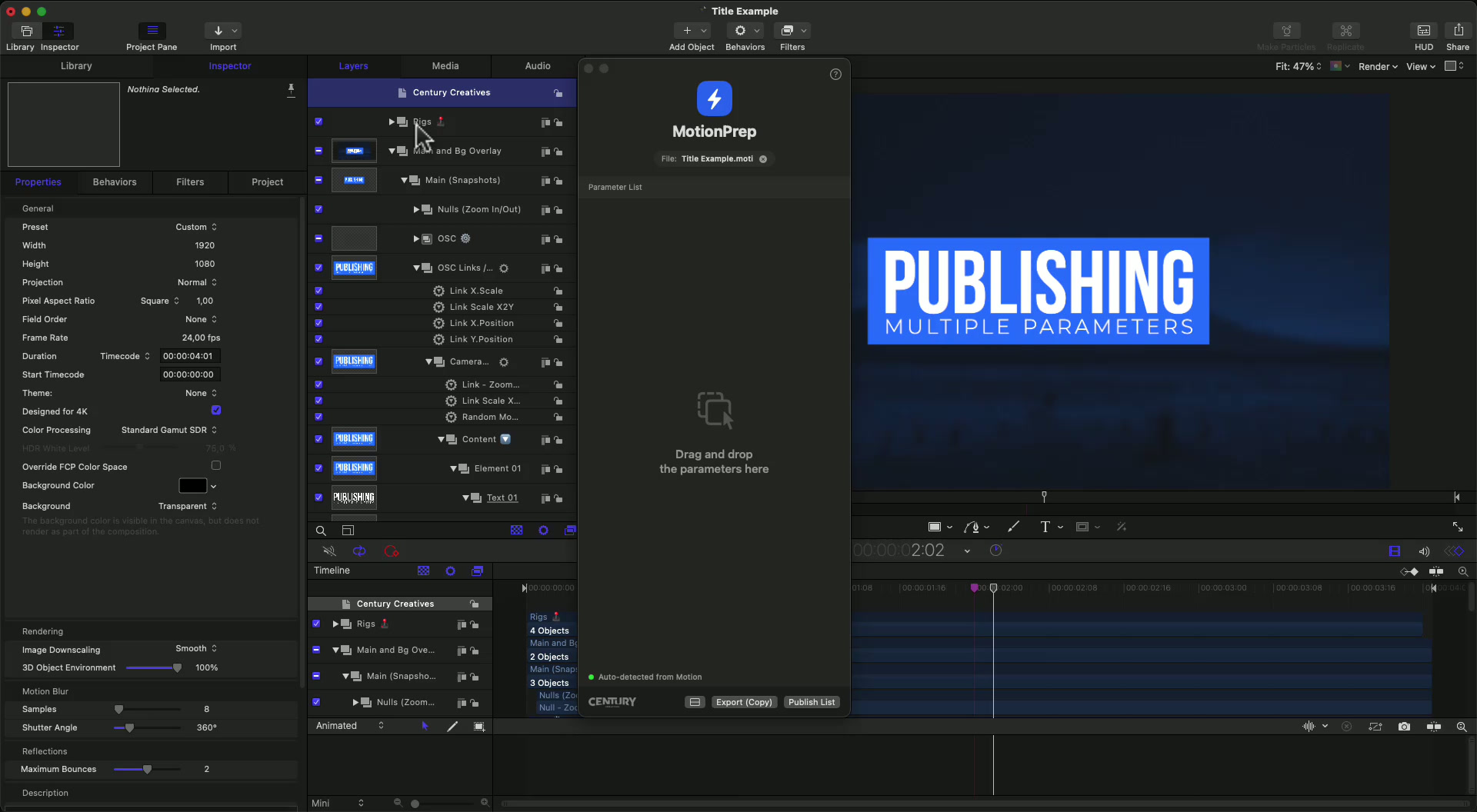The image size is (1477, 812).
Task: Click the Publish List button
Action: pyautogui.click(x=812, y=702)
